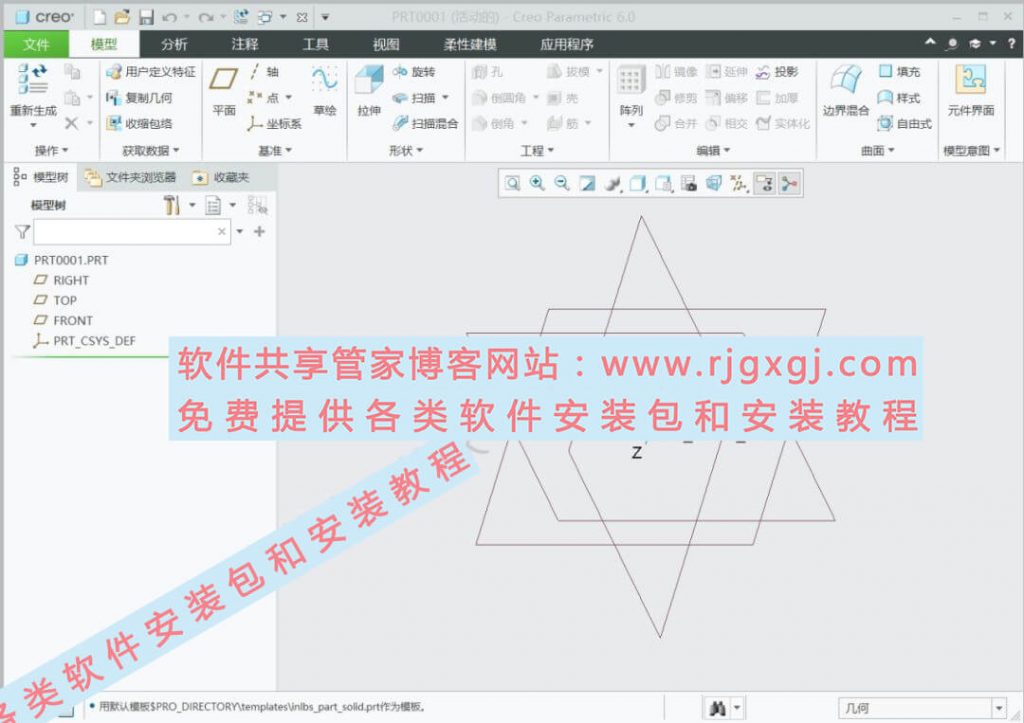Open the 几何 selection filter dropdown
The width and height of the screenshot is (1024, 723).
922,708
